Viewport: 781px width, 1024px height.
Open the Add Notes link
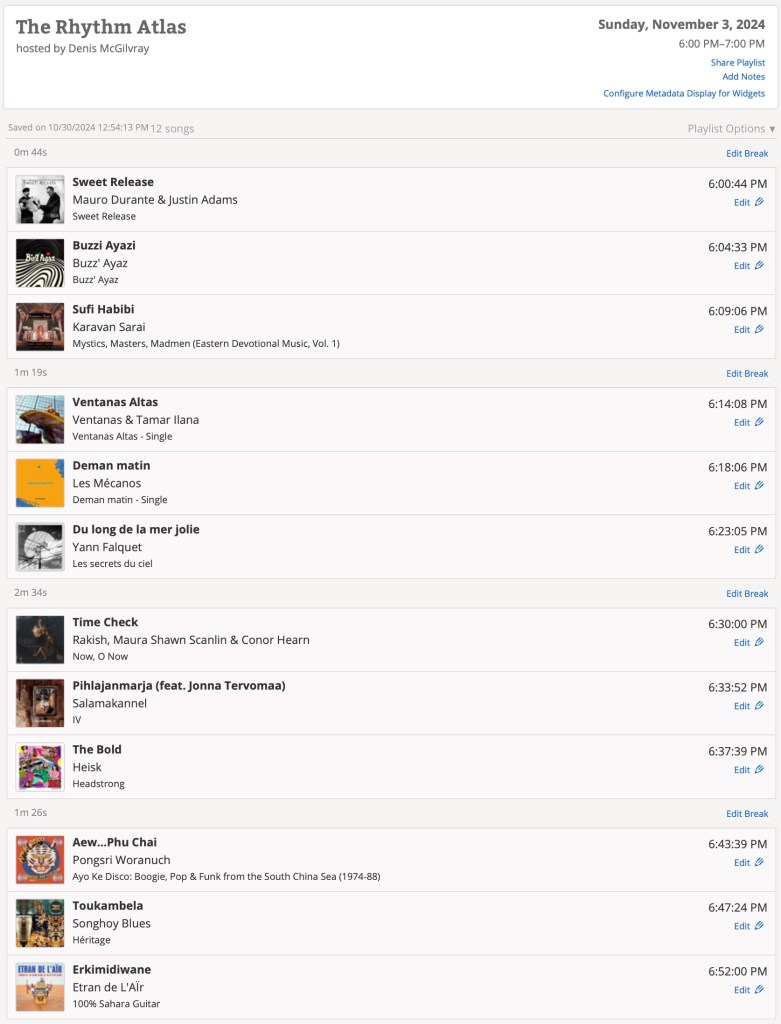[743, 77]
